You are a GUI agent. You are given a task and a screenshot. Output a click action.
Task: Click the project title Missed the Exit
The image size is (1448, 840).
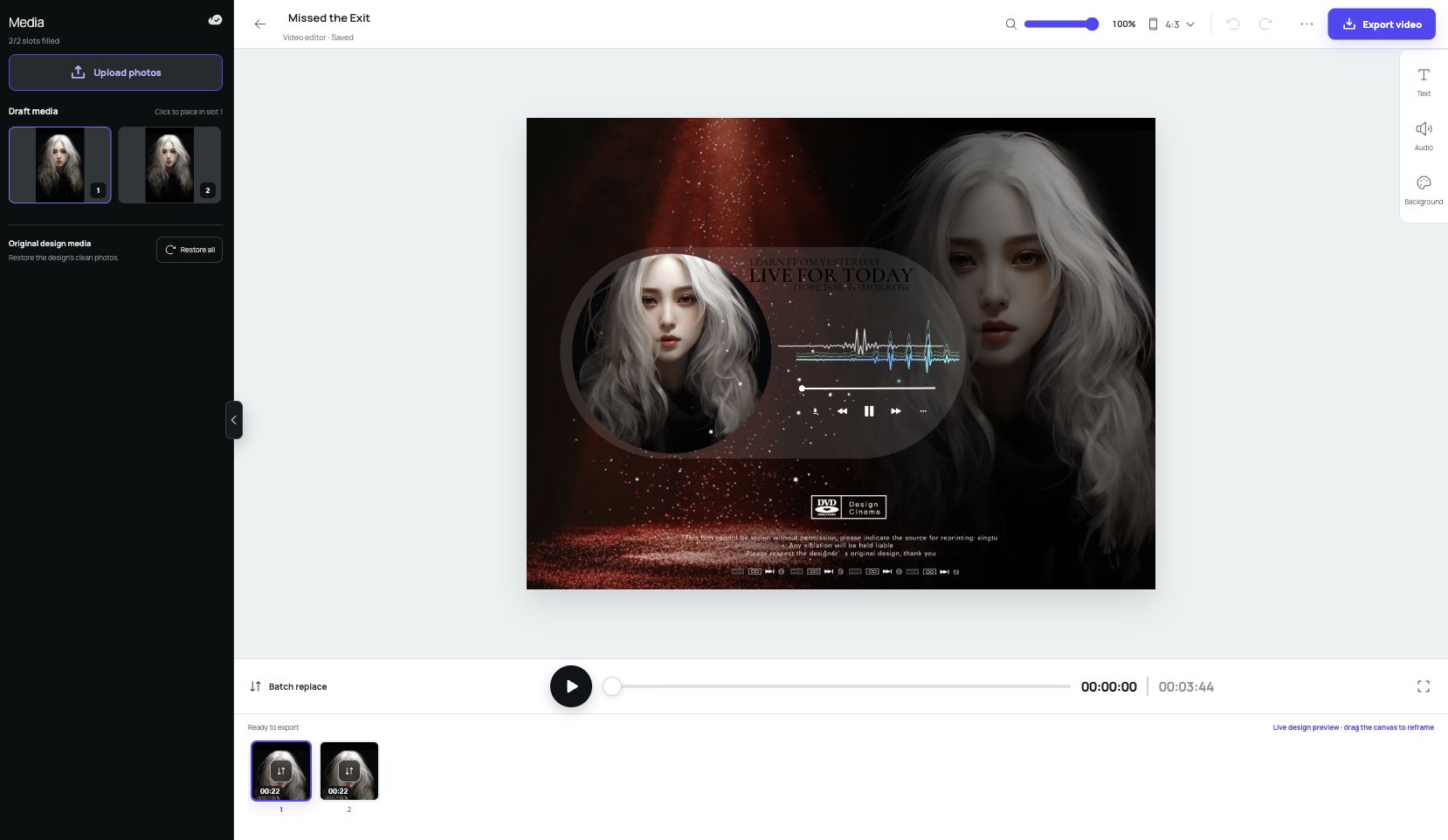329,18
